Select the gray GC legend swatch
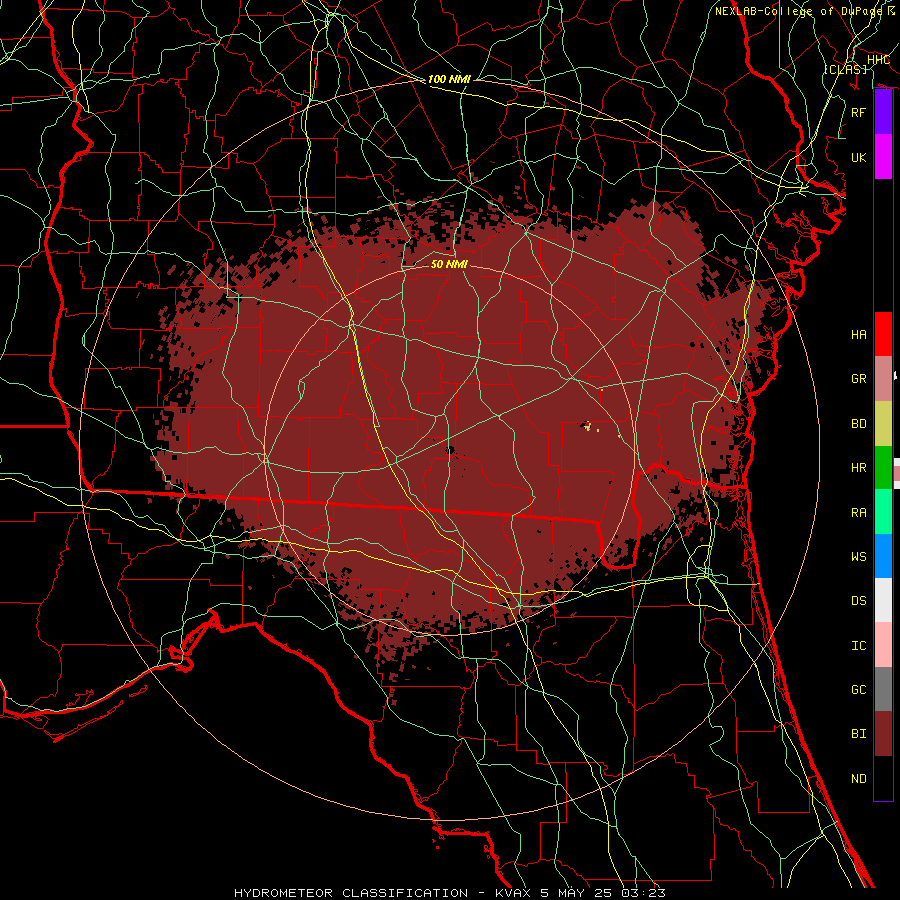 click(x=883, y=689)
